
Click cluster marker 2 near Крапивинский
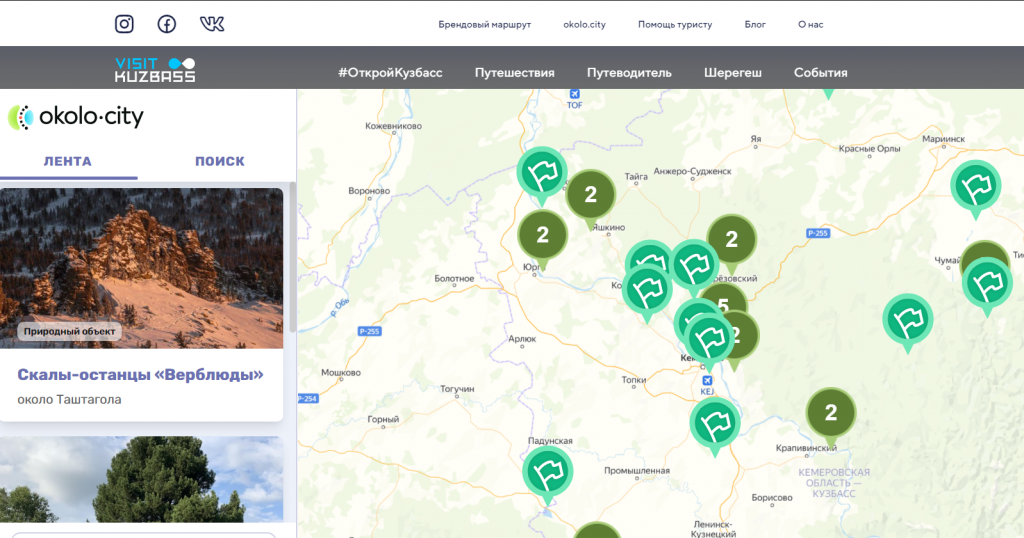831,413
